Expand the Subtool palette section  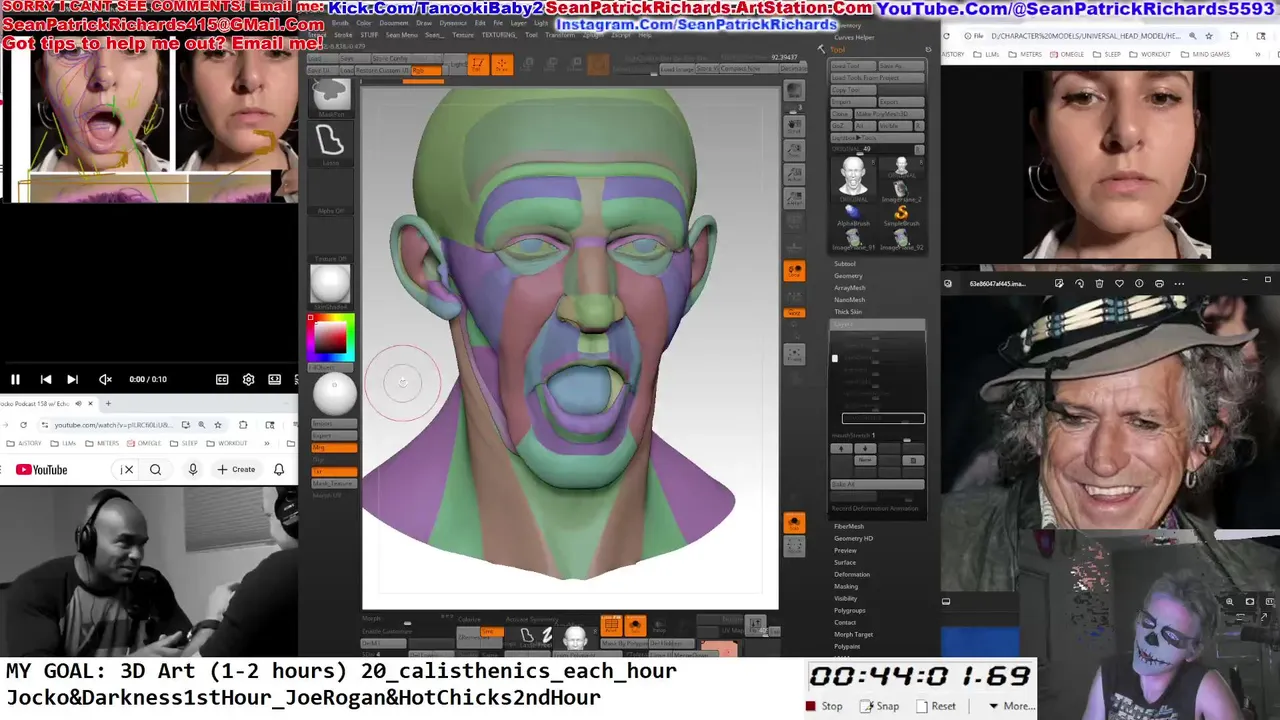[x=845, y=264]
